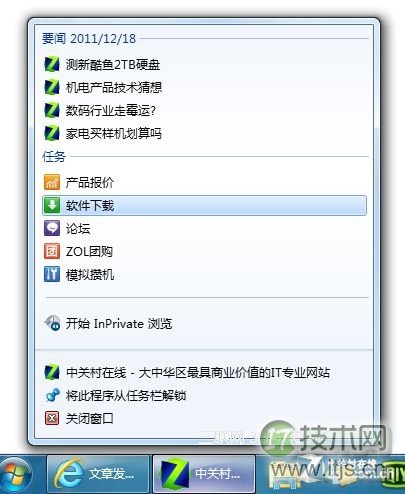The image size is (405, 494).
Task: Choose 软件下载 from the task list
Action: coord(205,205)
